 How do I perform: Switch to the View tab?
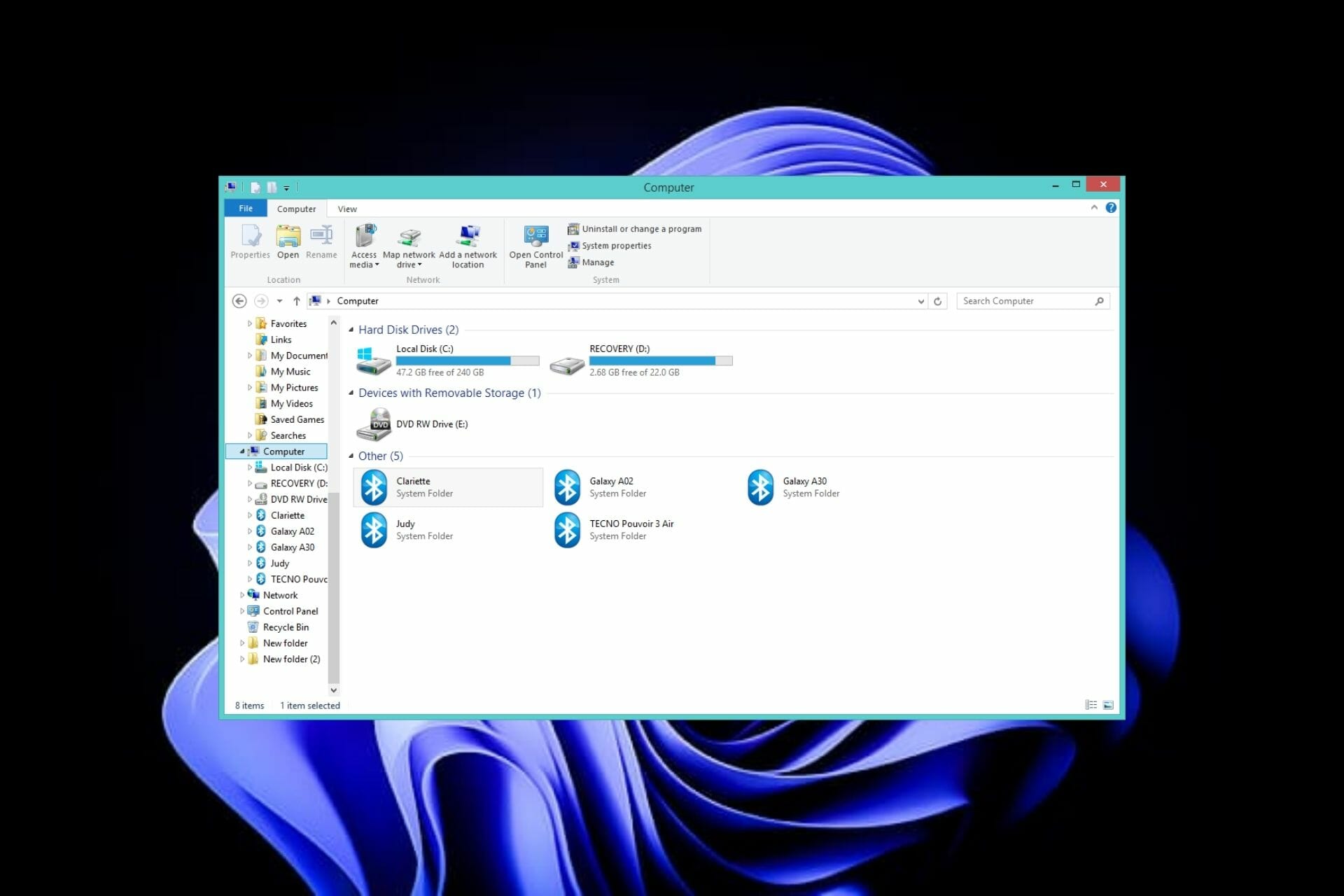[x=346, y=208]
